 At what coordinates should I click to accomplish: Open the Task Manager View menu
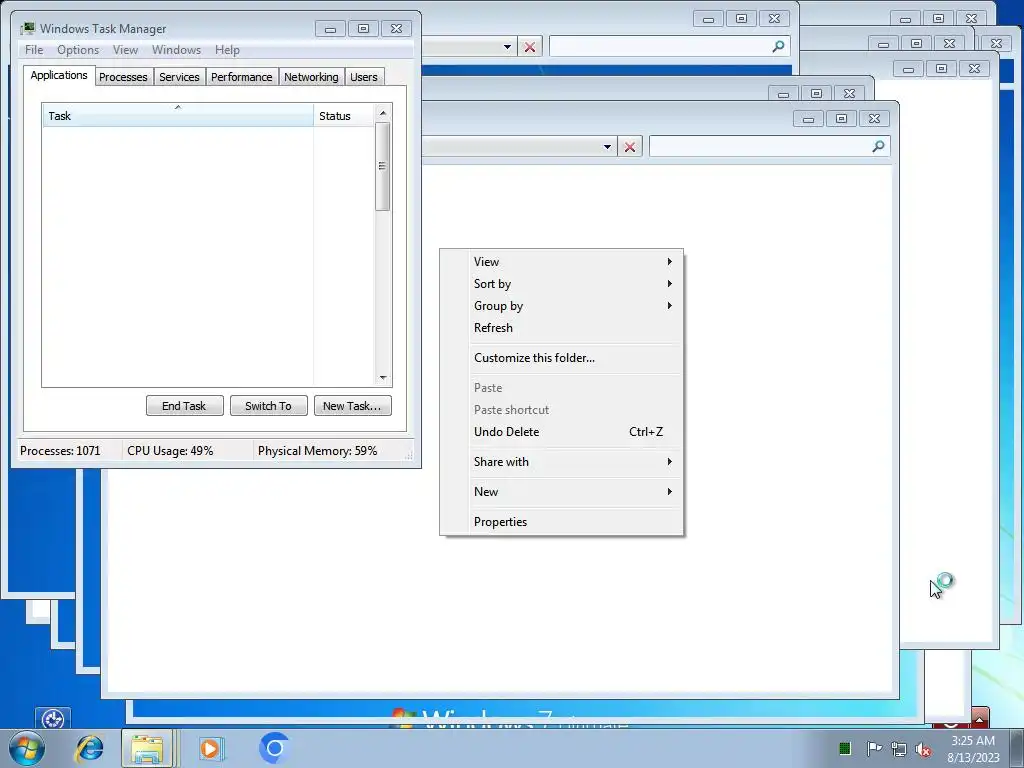pos(125,50)
